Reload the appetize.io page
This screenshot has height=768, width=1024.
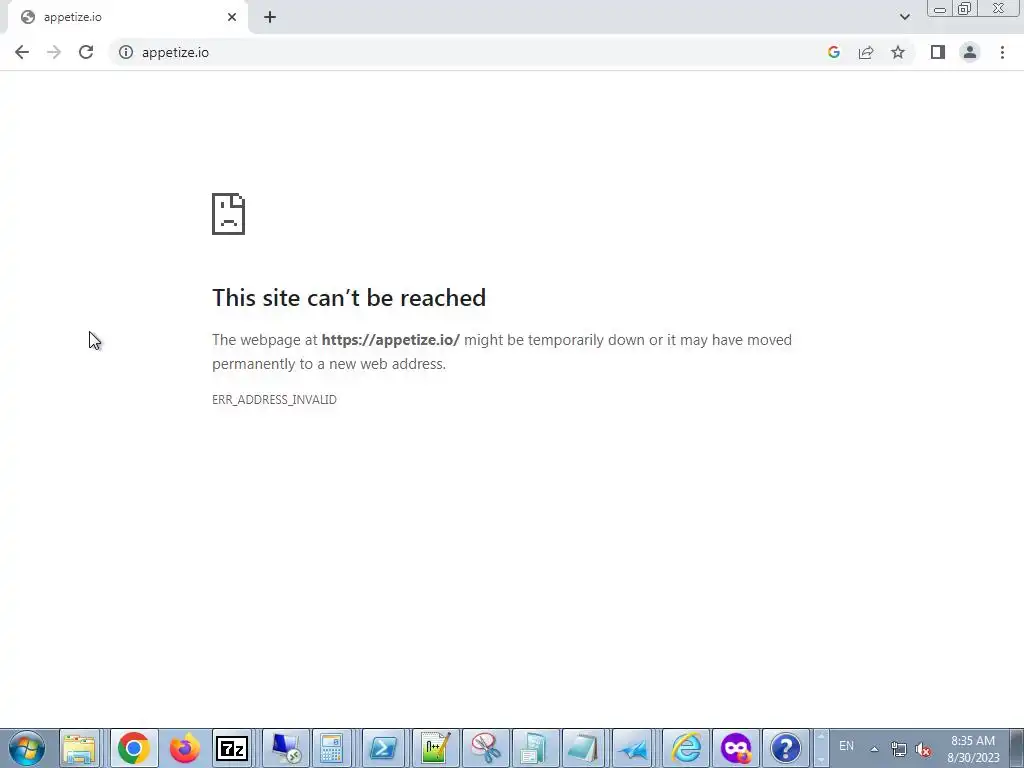[x=86, y=52]
